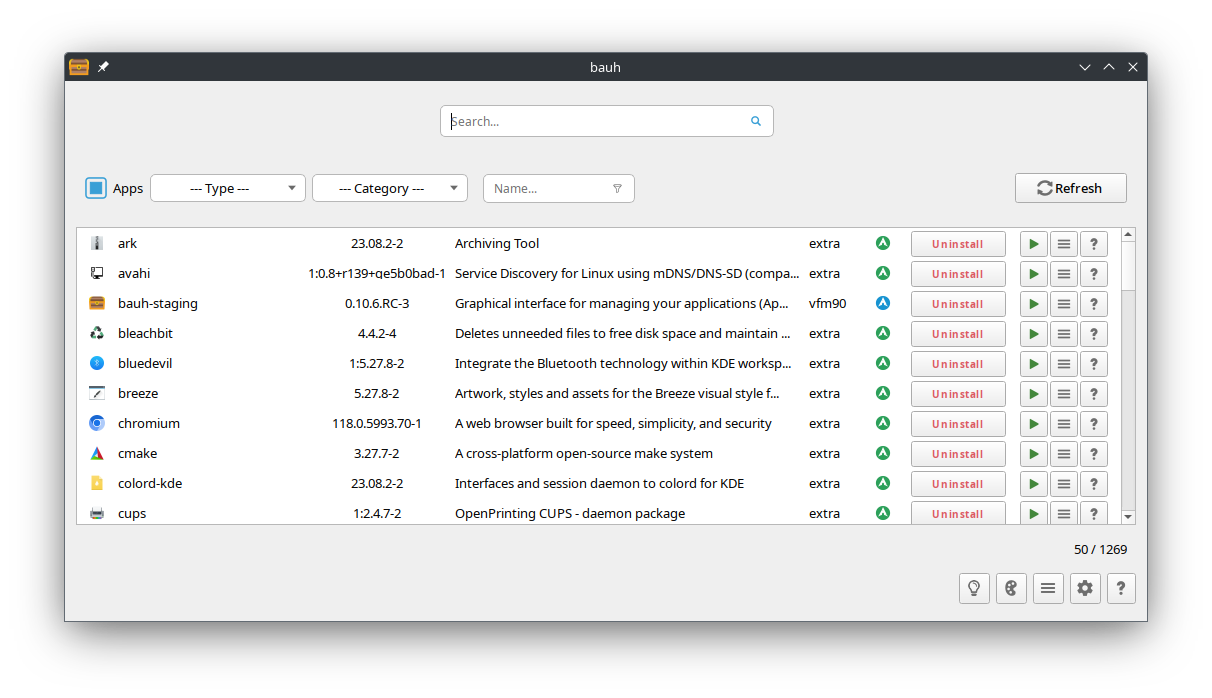Show info for breeze package

coord(1094,394)
